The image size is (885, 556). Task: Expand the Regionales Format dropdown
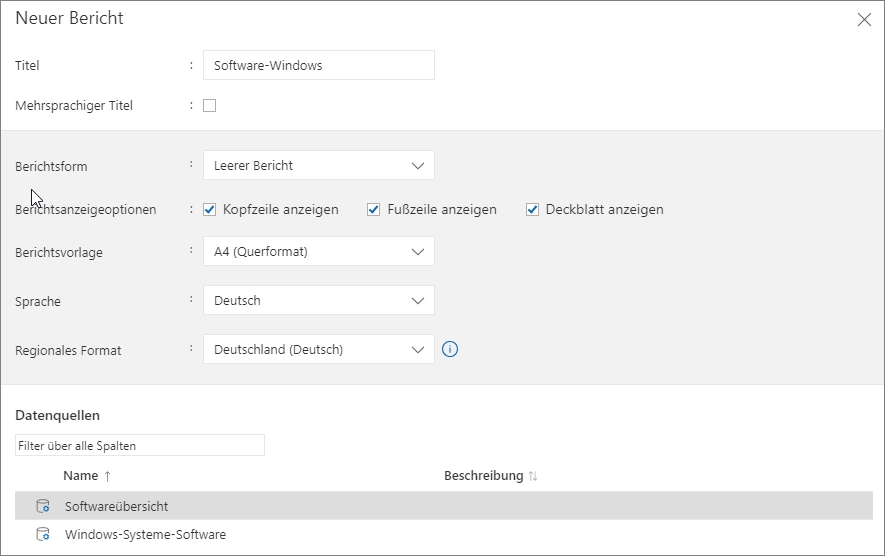coord(318,349)
